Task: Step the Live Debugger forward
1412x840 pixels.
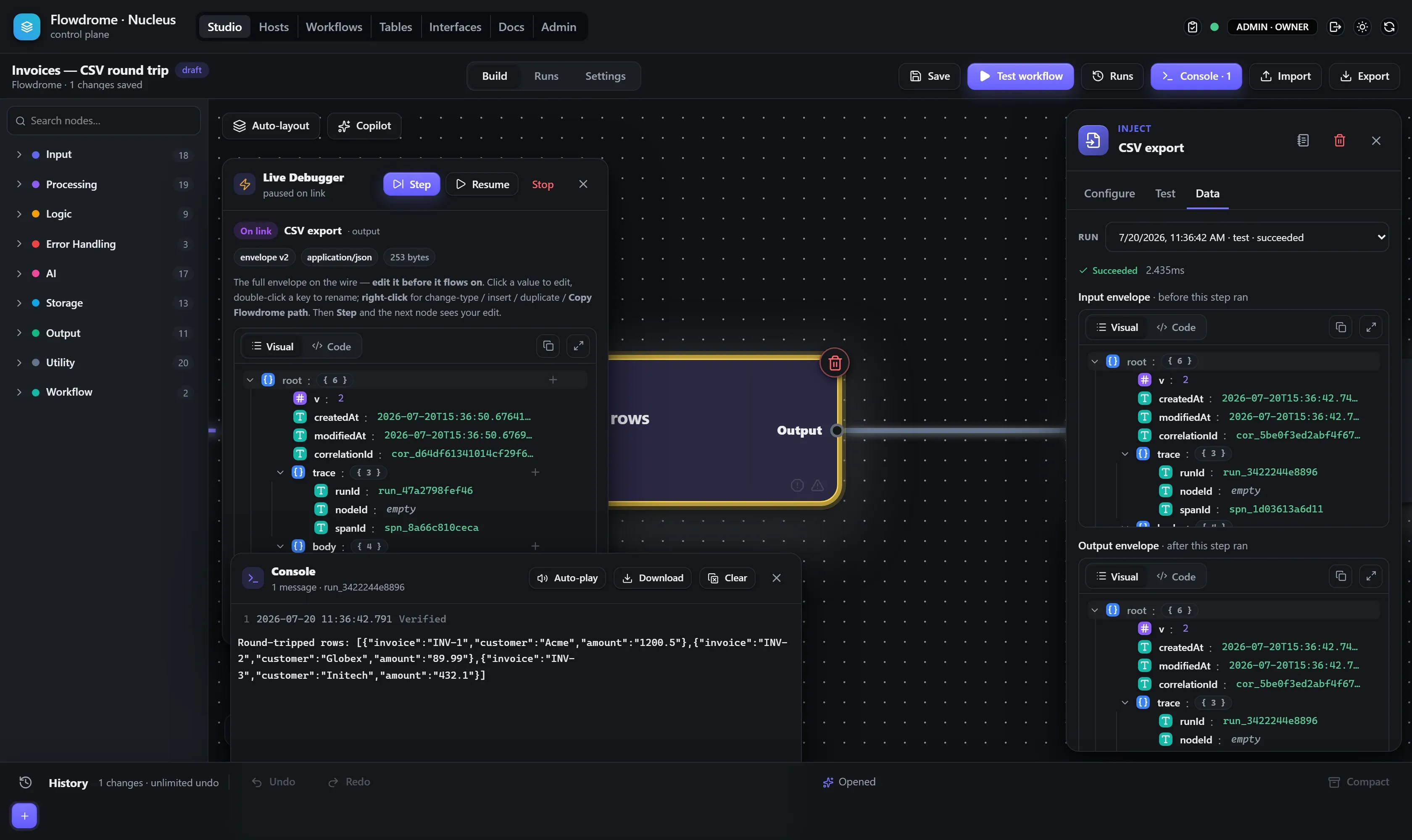Action: coord(411,184)
